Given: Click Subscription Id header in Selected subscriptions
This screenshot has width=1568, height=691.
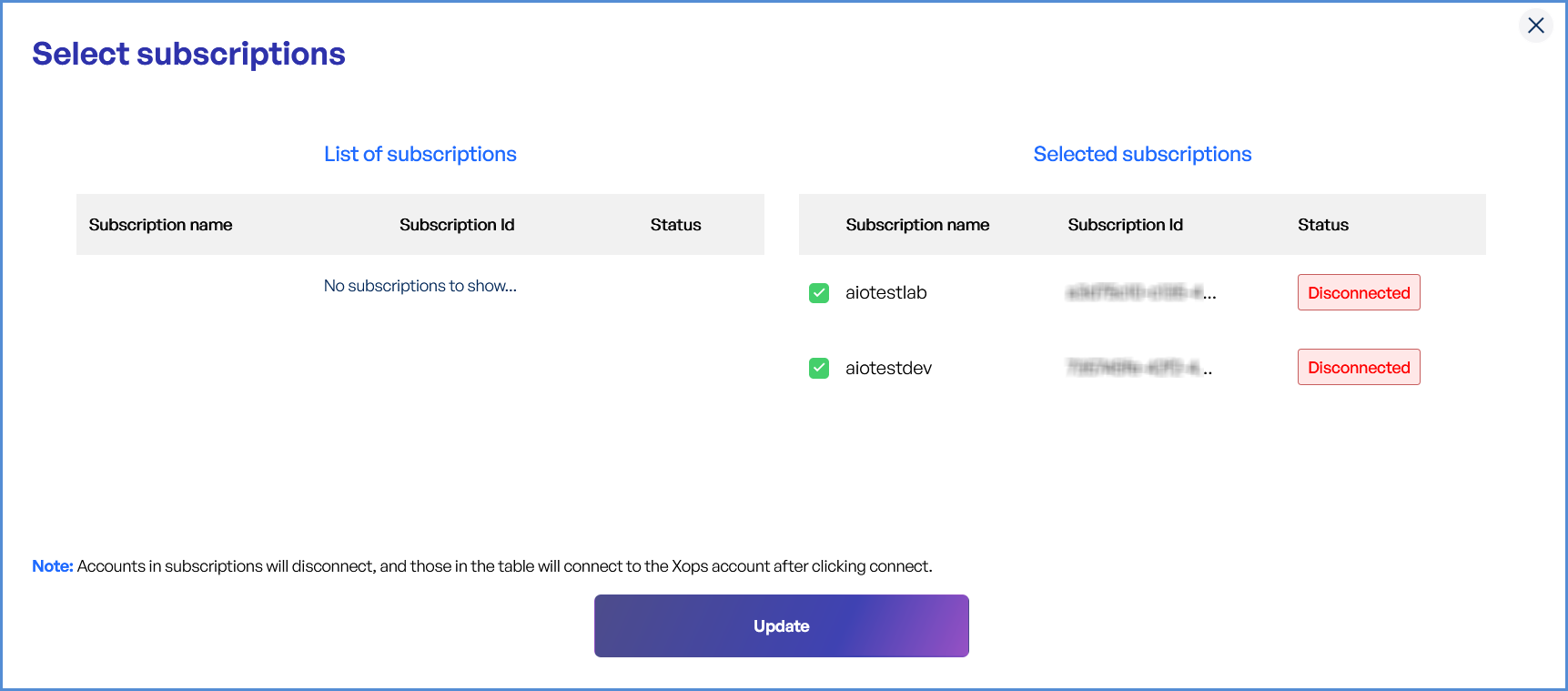Looking at the screenshot, I should tap(1125, 225).
